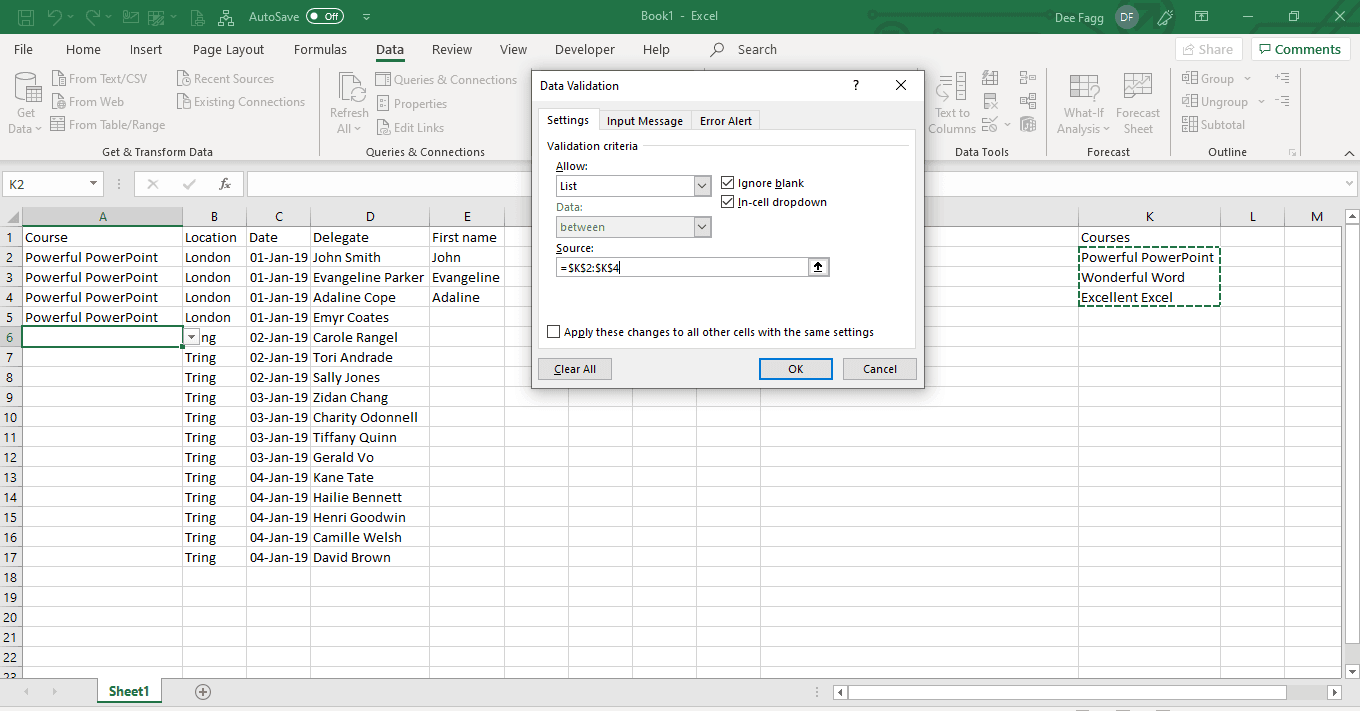The image size is (1360, 711).
Task: Collapse the ribbon with the chevron
Action: click(1348, 153)
